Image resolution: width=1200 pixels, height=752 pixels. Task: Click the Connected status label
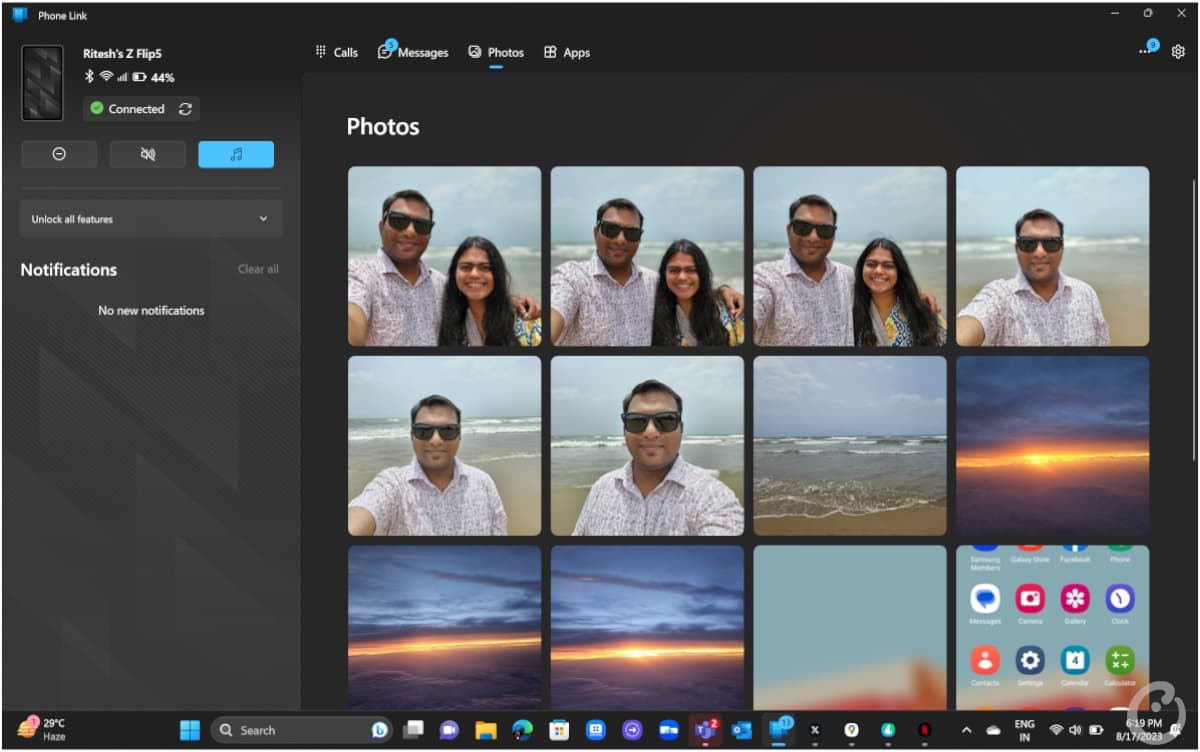pos(136,109)
